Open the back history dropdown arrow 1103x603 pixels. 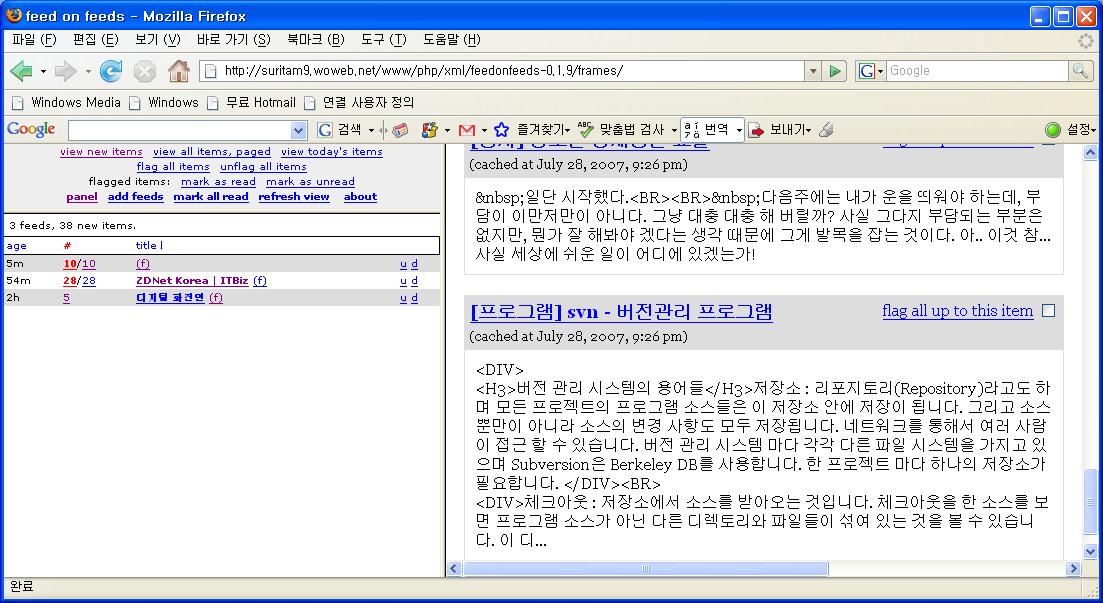click(43, 71)
